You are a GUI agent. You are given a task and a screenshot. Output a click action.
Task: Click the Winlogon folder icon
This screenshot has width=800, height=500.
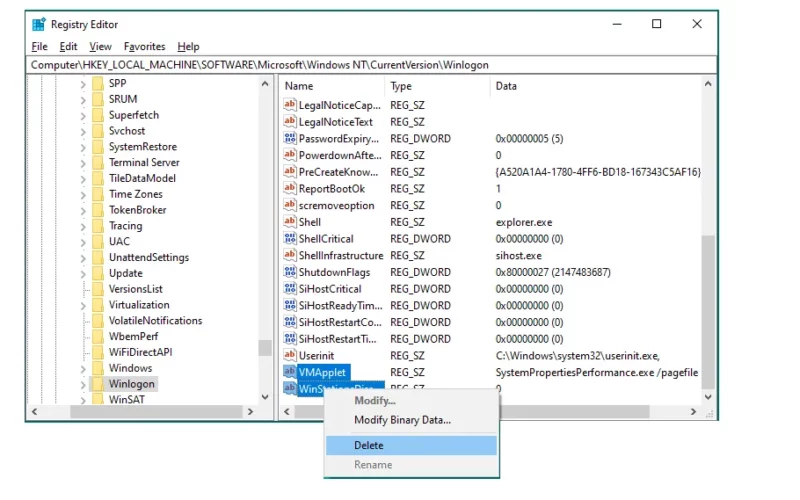(98, 384)
